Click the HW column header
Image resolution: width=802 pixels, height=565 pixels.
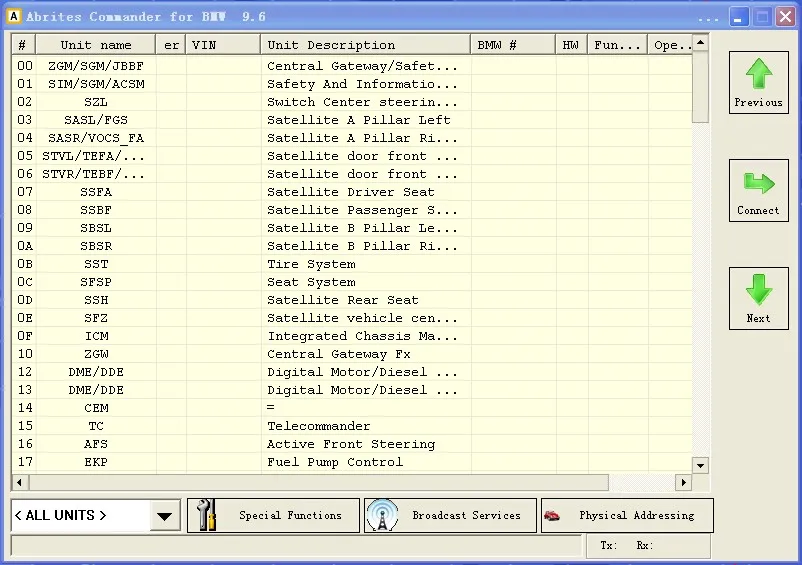[x=571, y=45]
